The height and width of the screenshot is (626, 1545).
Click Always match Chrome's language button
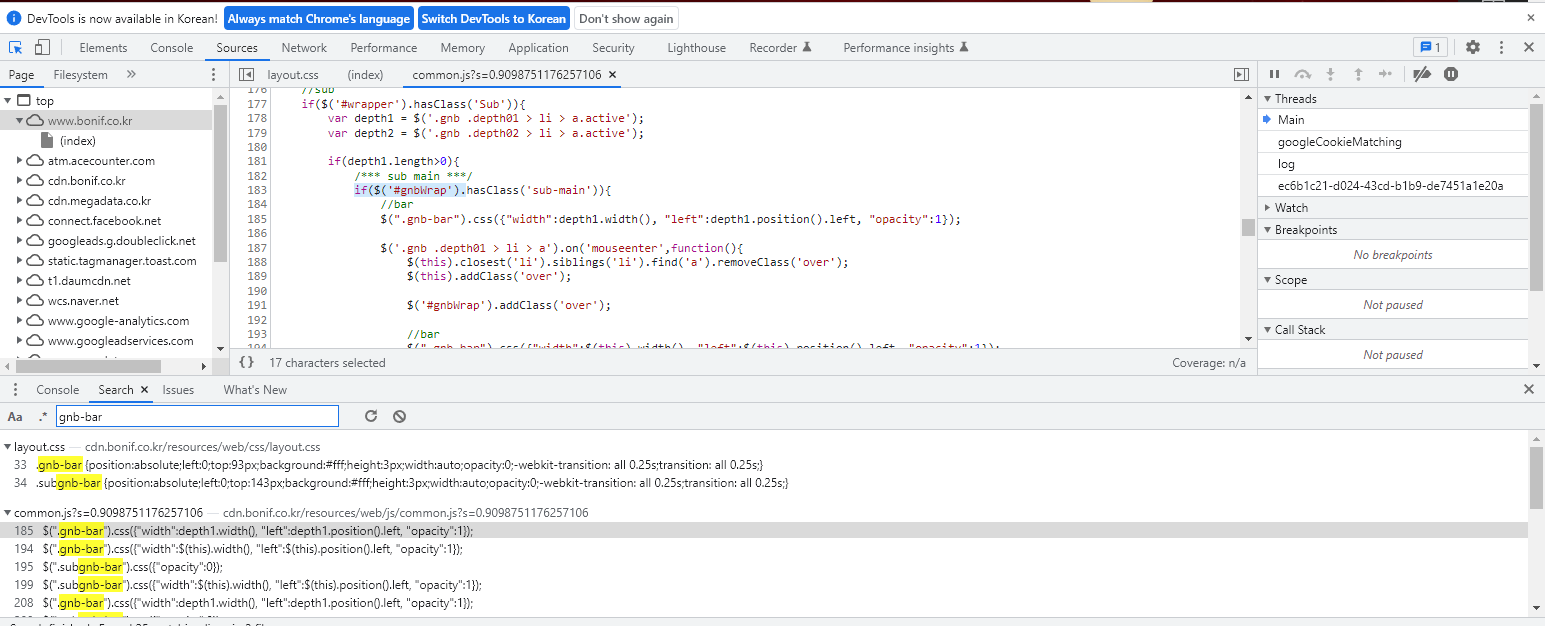pyautogui.click(x=319, y=18)
